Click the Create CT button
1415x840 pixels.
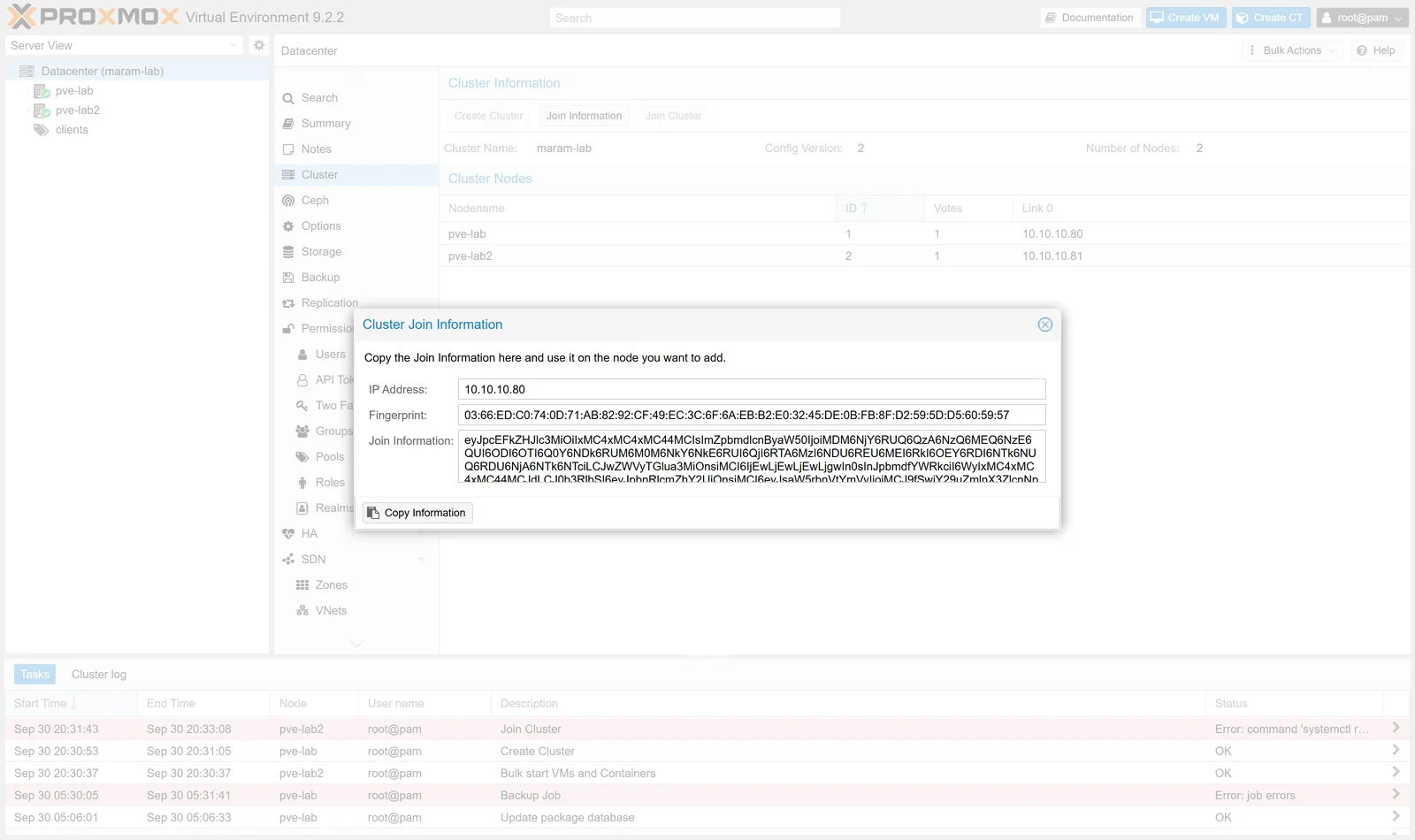click(x=1269, y=18)
